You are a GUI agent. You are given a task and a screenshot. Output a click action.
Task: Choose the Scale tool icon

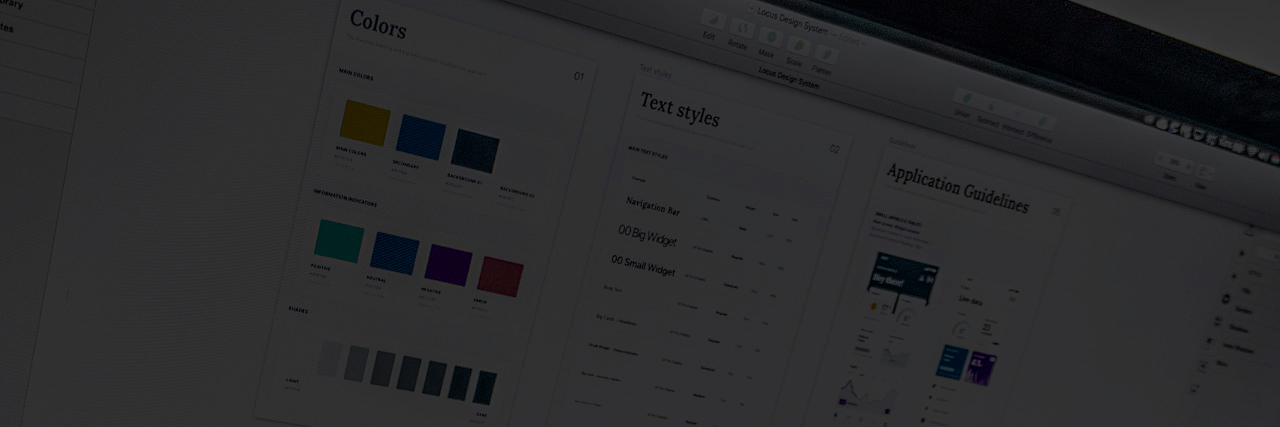point(797,45)
